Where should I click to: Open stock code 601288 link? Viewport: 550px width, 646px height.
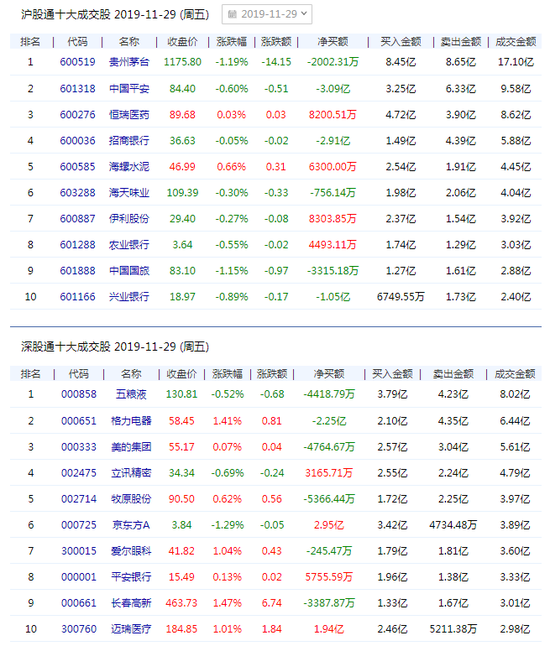tap(77, 245)
